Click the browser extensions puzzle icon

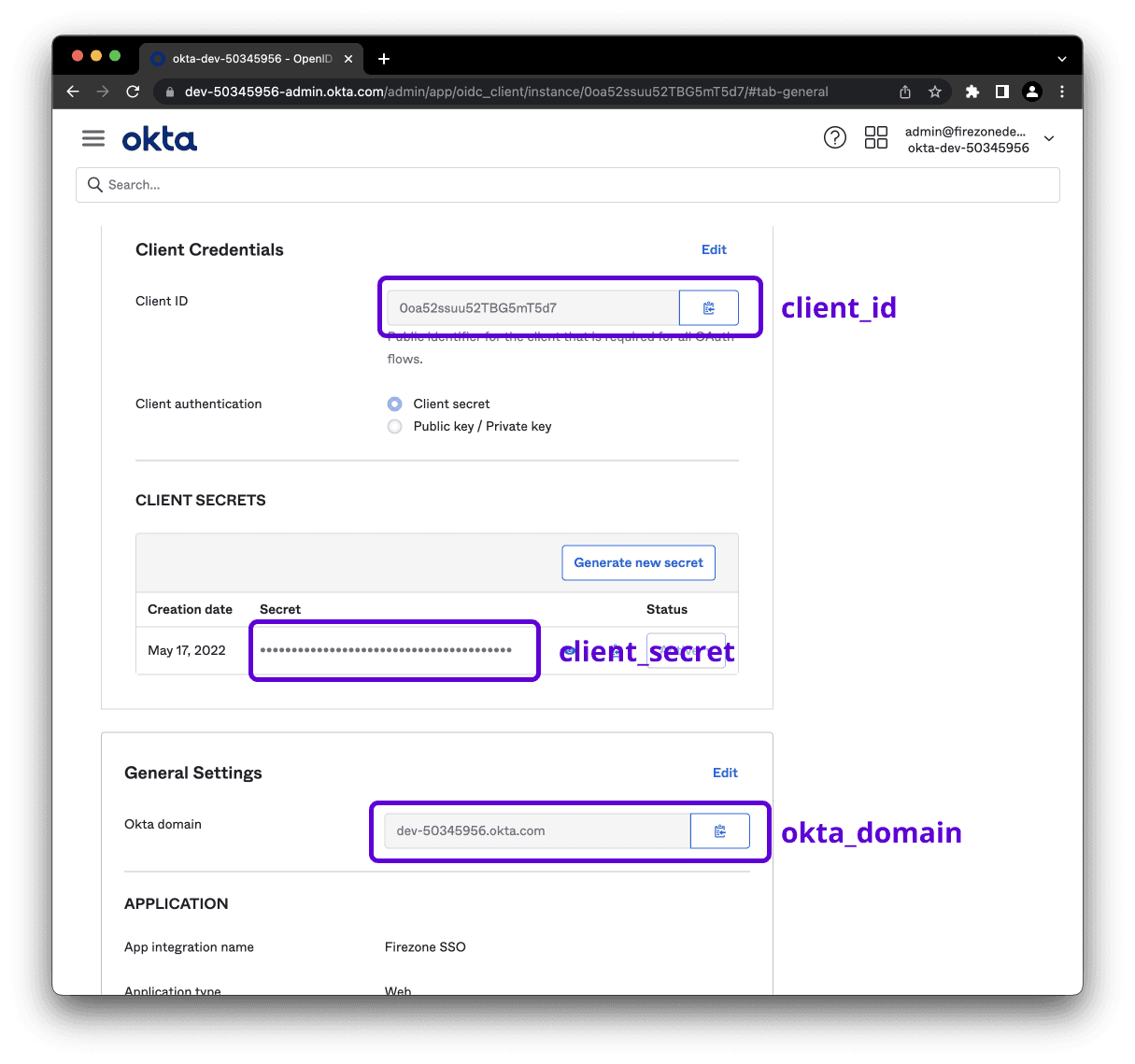coord(972,92)
